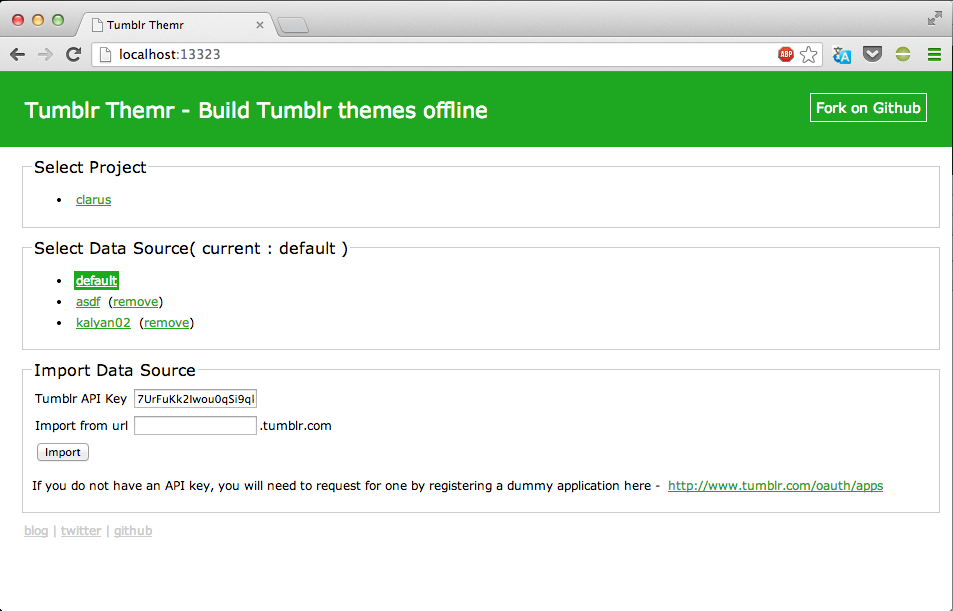Go back with the browser back arrow

pyautogui.click(x=18, y=55)
